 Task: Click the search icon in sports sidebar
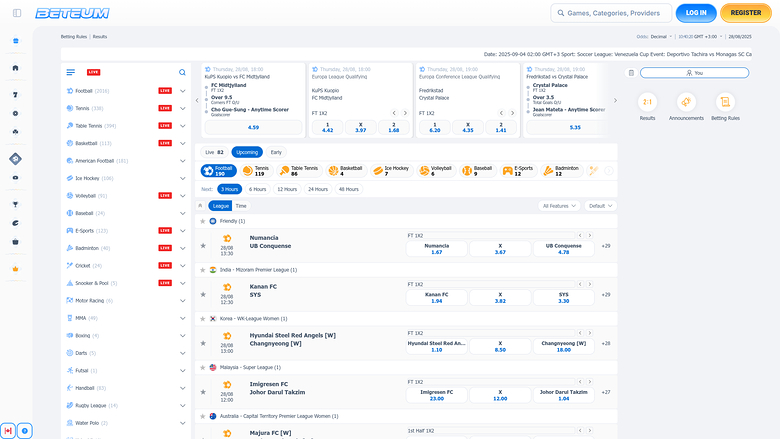coord(182,73)
